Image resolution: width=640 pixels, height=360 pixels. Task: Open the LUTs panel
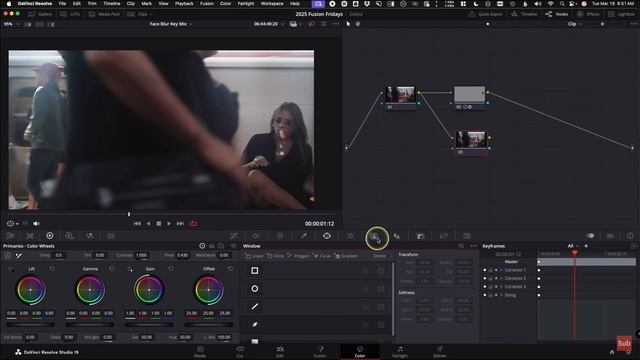coord(70,14)
